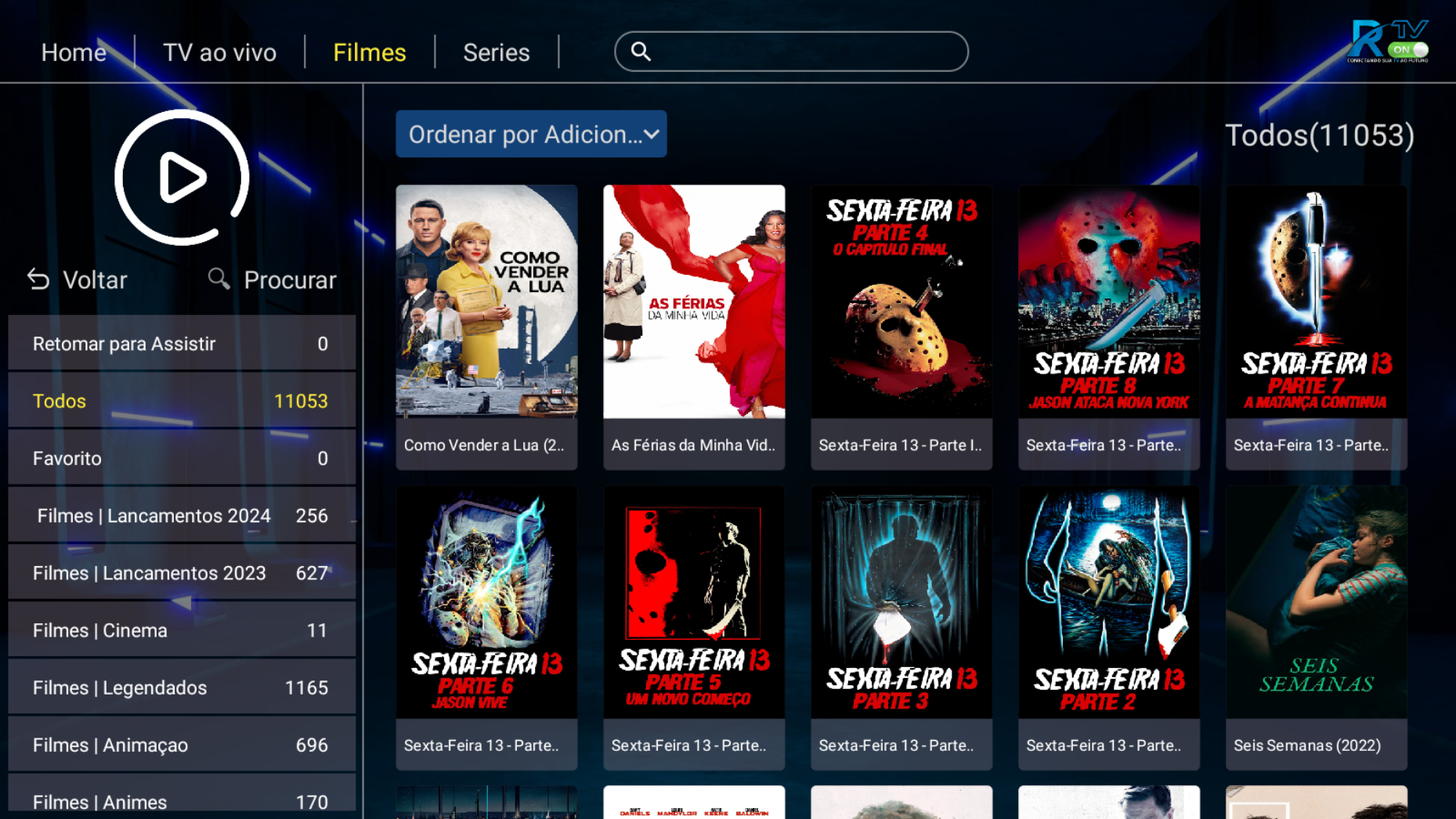Select the Favorito category
The width and height of the screenshot is (1456, 819).
pos(182,458)
